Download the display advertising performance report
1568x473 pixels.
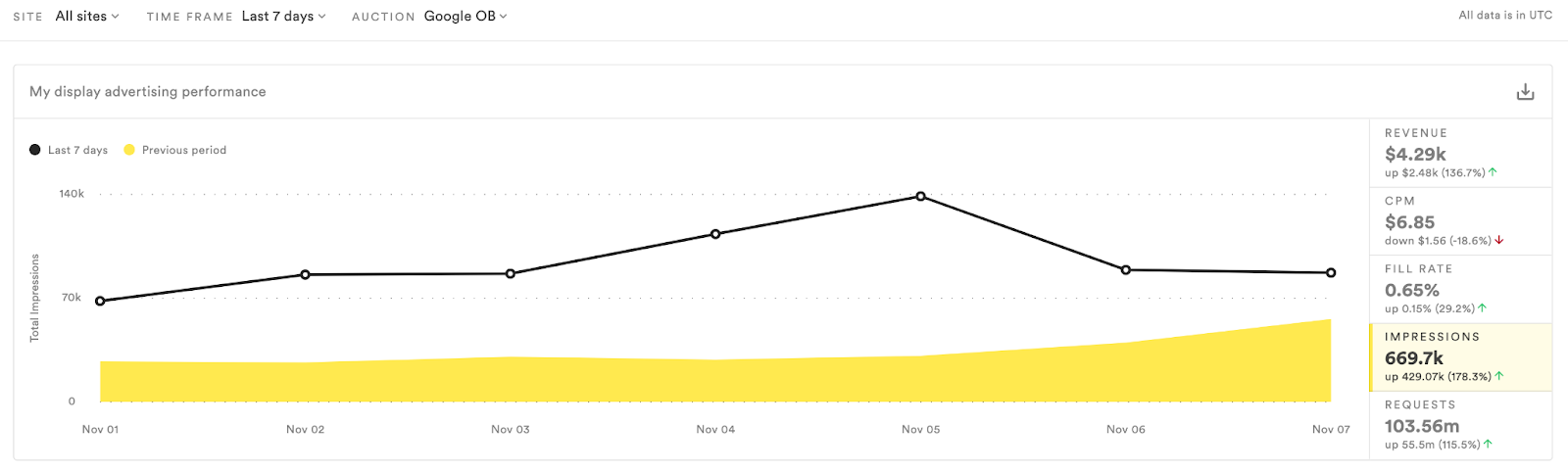click(1525, 92)
